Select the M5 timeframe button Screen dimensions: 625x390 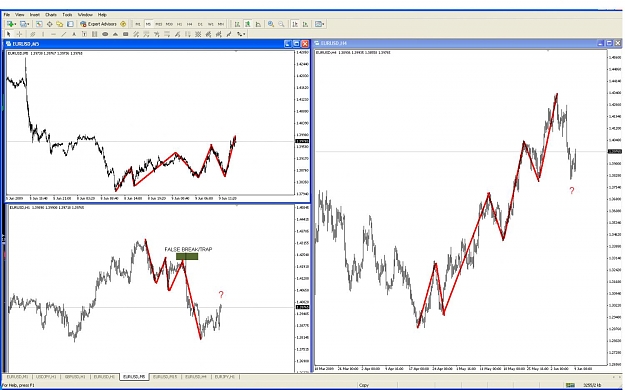pyautogui.click(x=148, y=24)
